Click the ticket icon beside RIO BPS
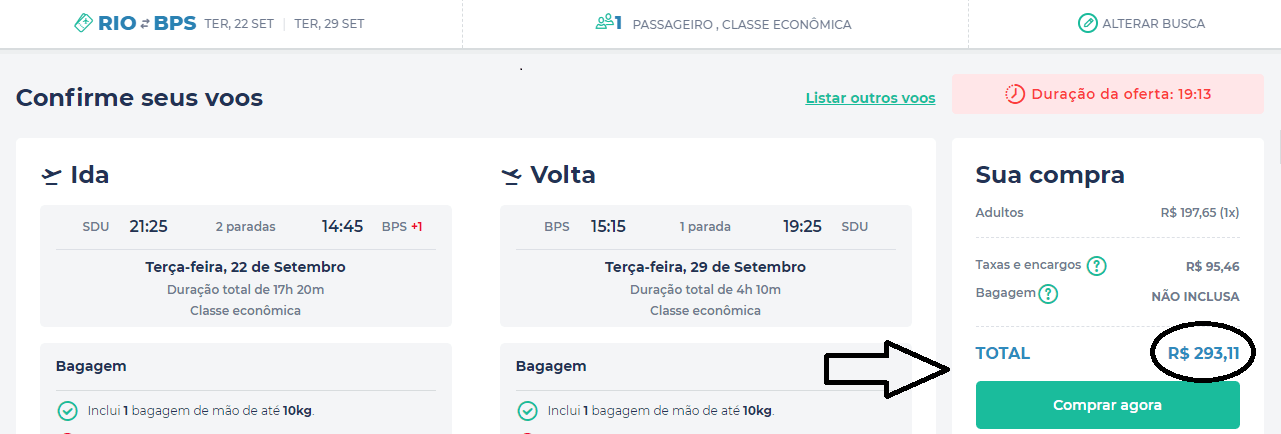 [x=84, y=23]
